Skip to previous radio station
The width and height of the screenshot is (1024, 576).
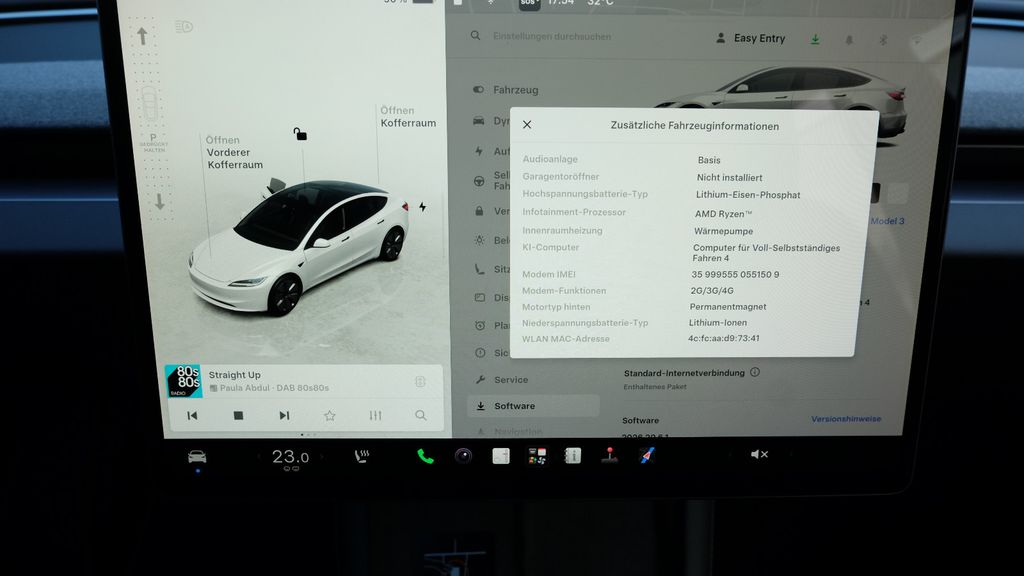(192, 415)
